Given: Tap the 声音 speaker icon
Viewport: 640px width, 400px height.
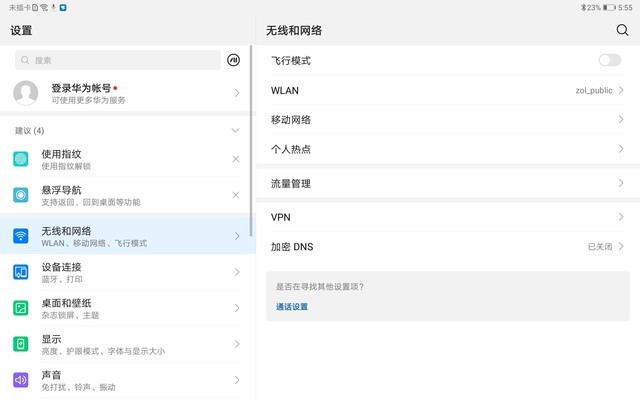Looking at the screenshot, I should coord(21,380).
